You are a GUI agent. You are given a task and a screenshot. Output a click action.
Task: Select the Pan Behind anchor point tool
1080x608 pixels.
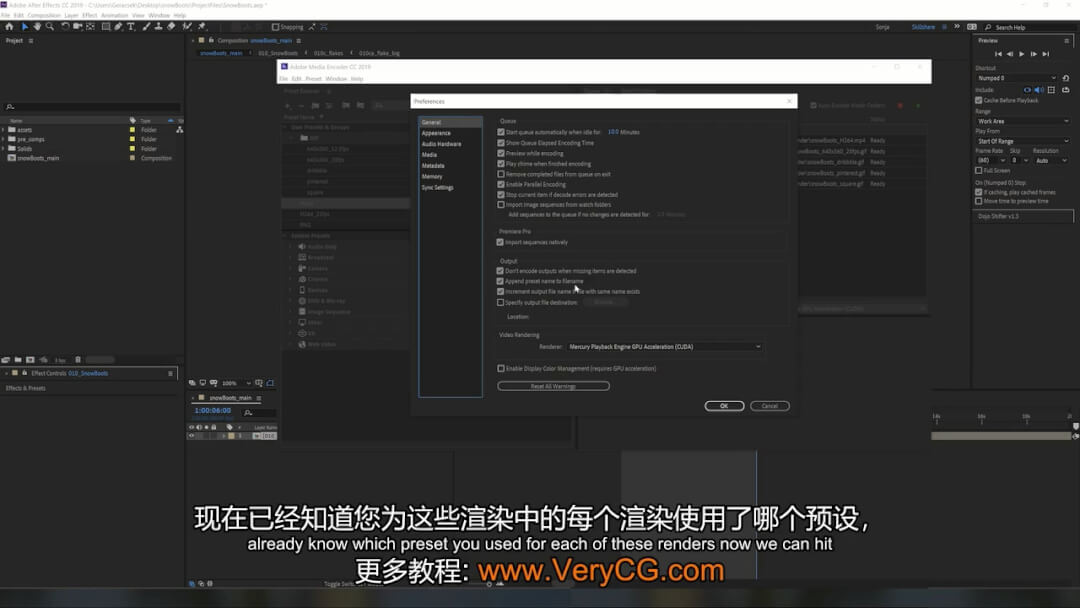[x=90, y=27]
